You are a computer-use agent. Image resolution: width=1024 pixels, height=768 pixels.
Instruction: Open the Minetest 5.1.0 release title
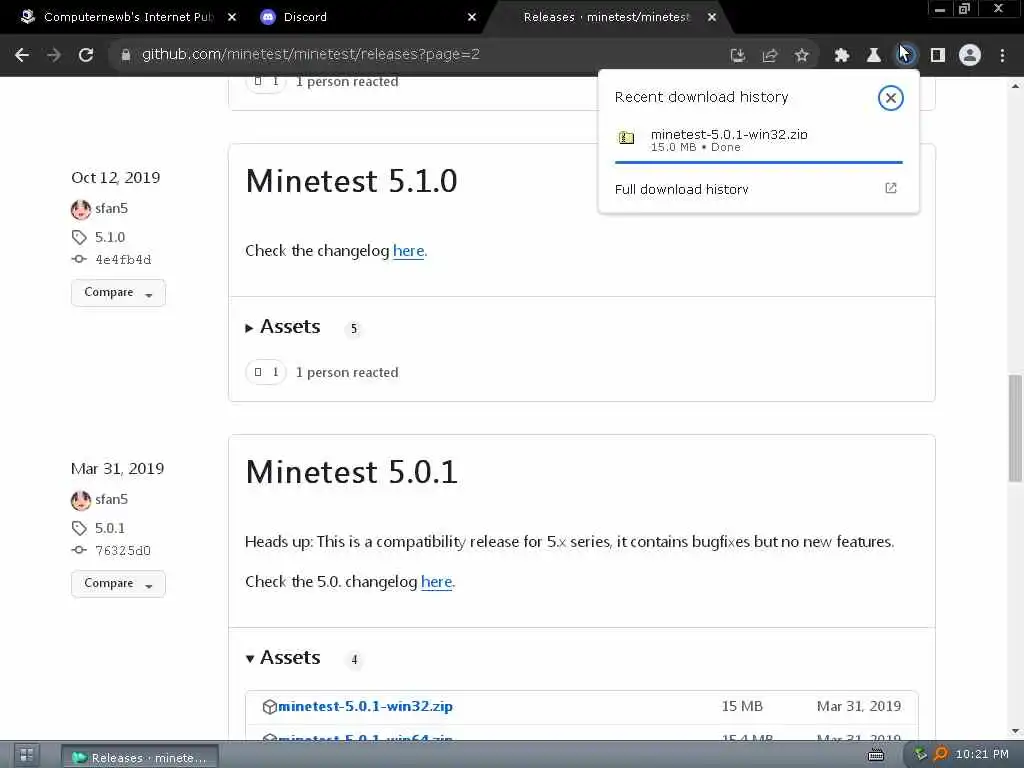coord(351,181)
